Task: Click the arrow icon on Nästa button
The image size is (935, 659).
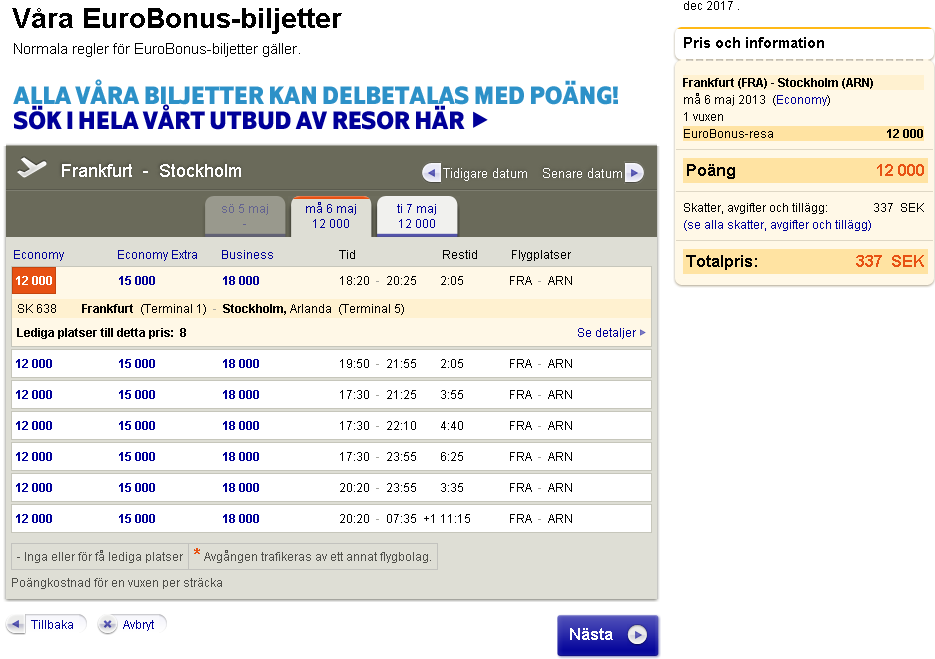Action: click(637, 635)
